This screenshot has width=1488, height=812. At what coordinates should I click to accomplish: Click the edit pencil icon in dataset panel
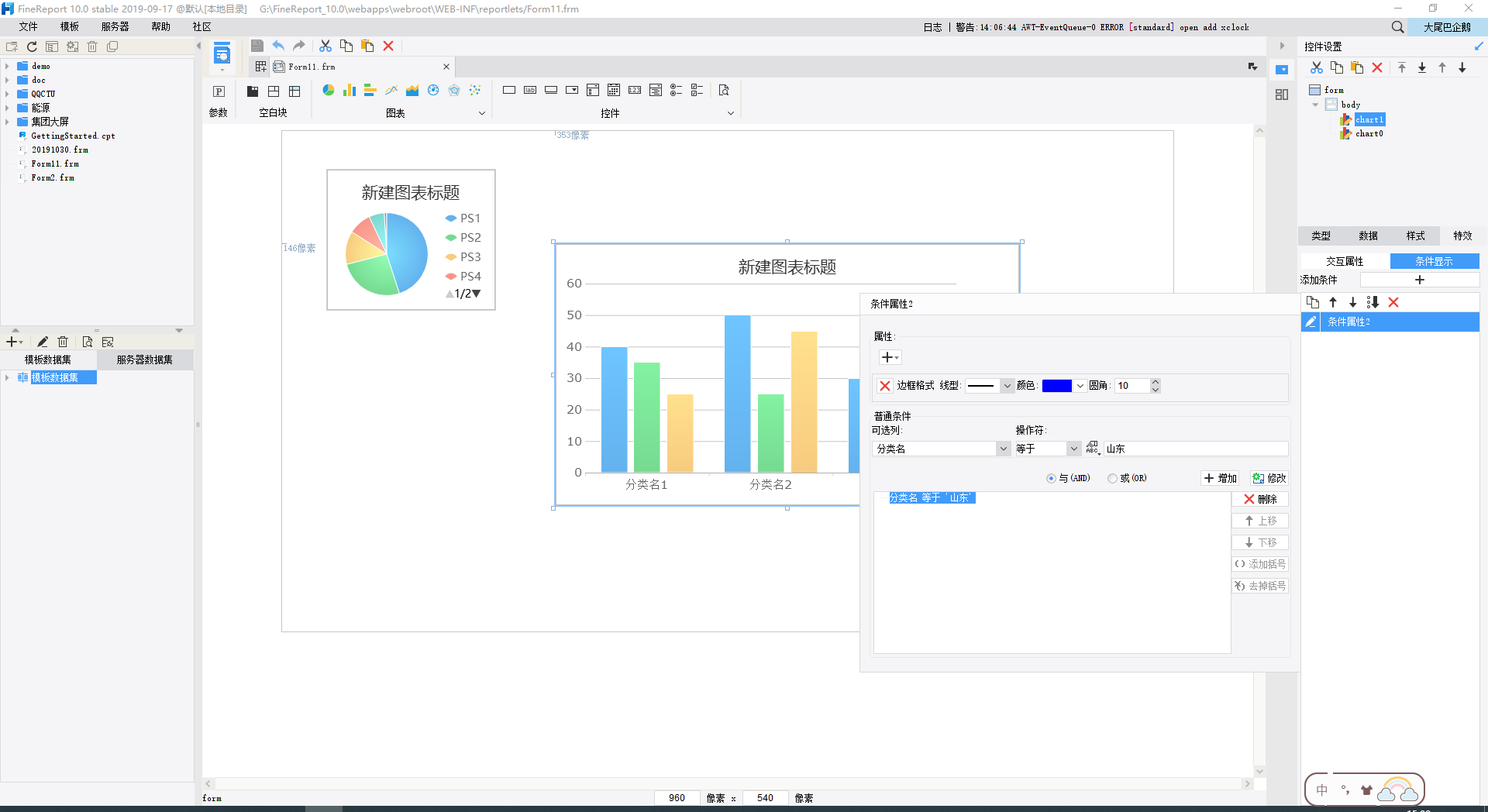[43, 342]
